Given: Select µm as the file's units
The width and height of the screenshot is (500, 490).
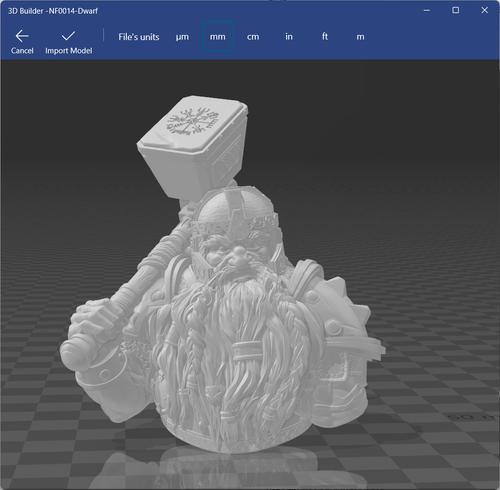Looking at the screenshot, I should (182, 37).
